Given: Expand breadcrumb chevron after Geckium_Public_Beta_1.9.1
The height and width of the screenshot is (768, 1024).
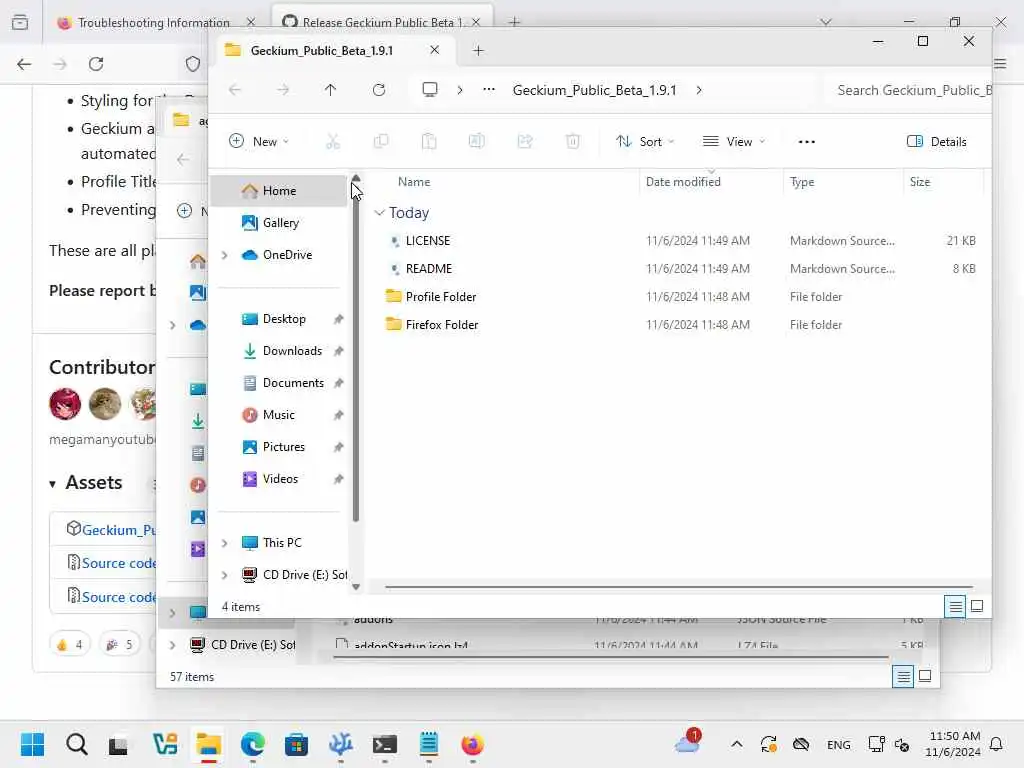Looking at the screenshot, I should click(699, 90).
